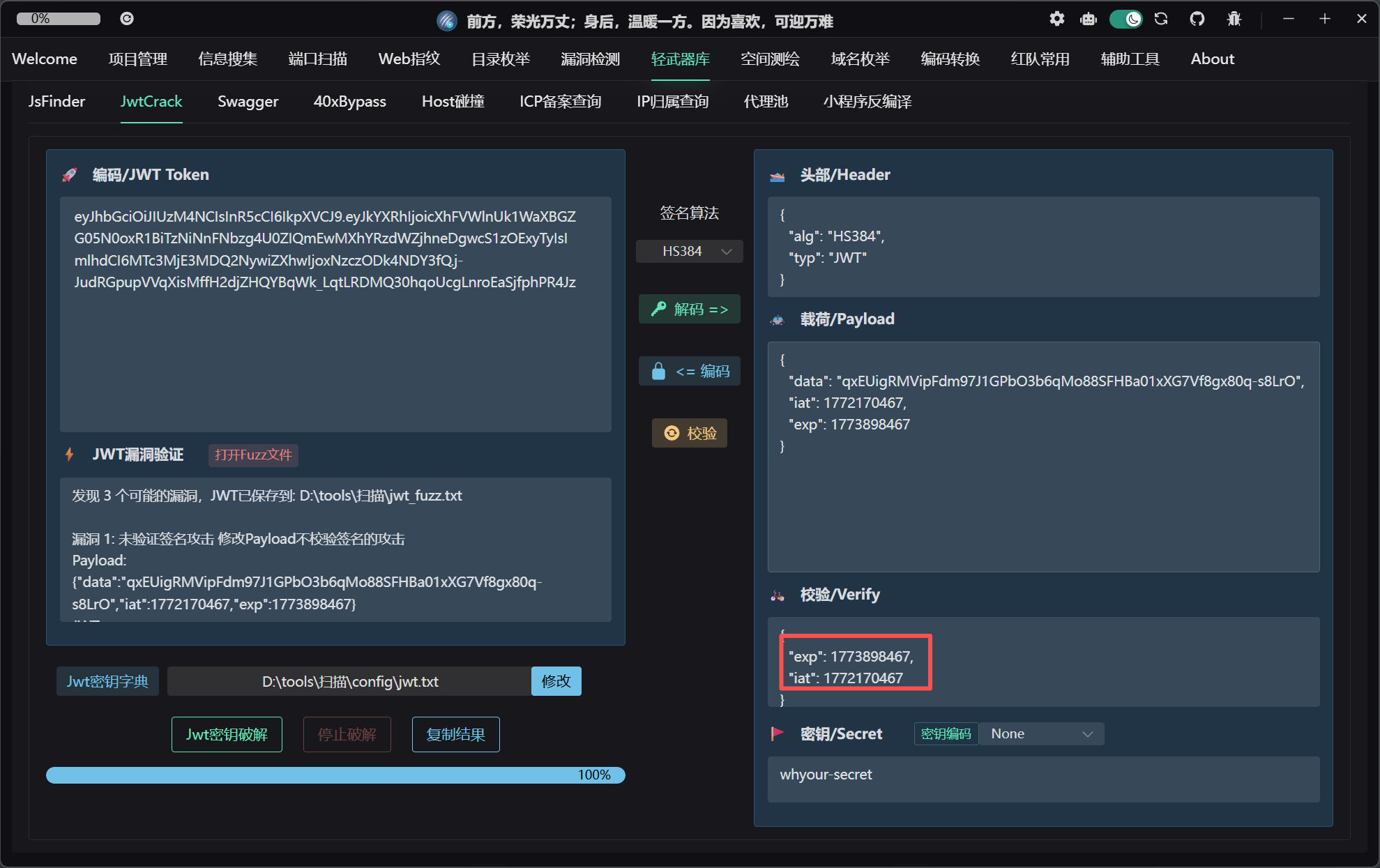Toggle the dark mode moon switch
1380x868 pixels.
(1125, 19)
